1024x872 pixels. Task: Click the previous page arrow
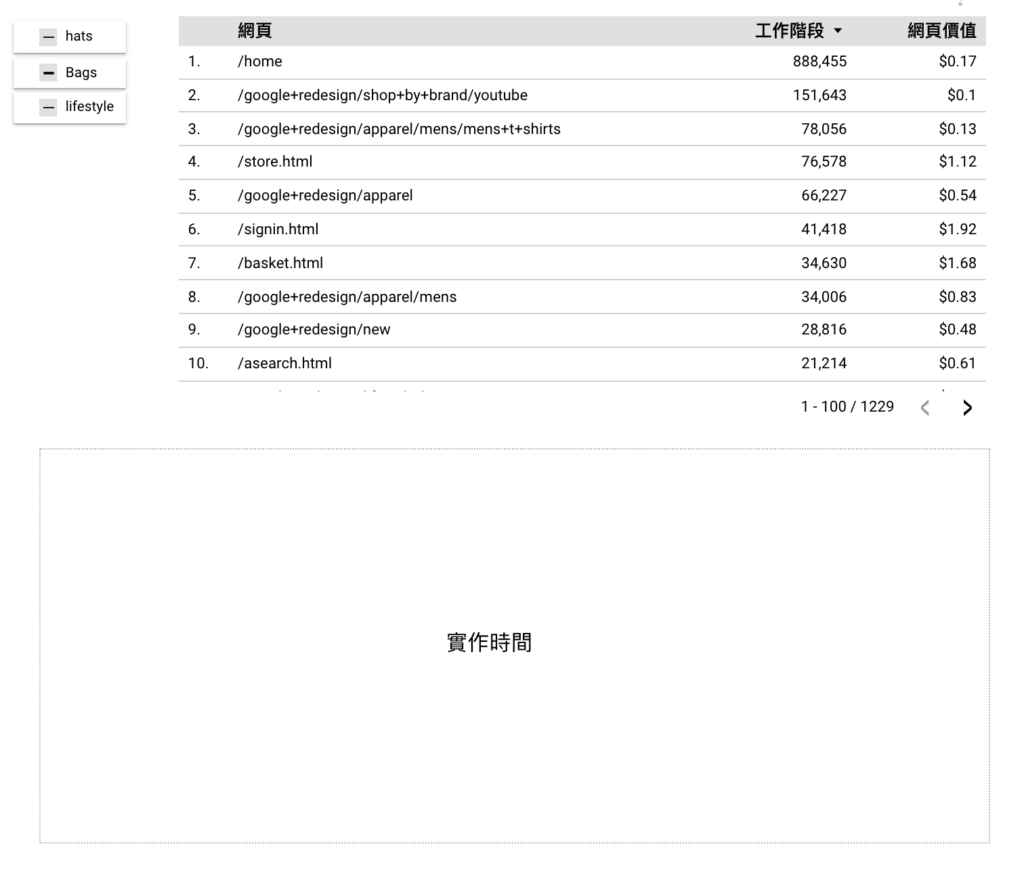[925, 407]
